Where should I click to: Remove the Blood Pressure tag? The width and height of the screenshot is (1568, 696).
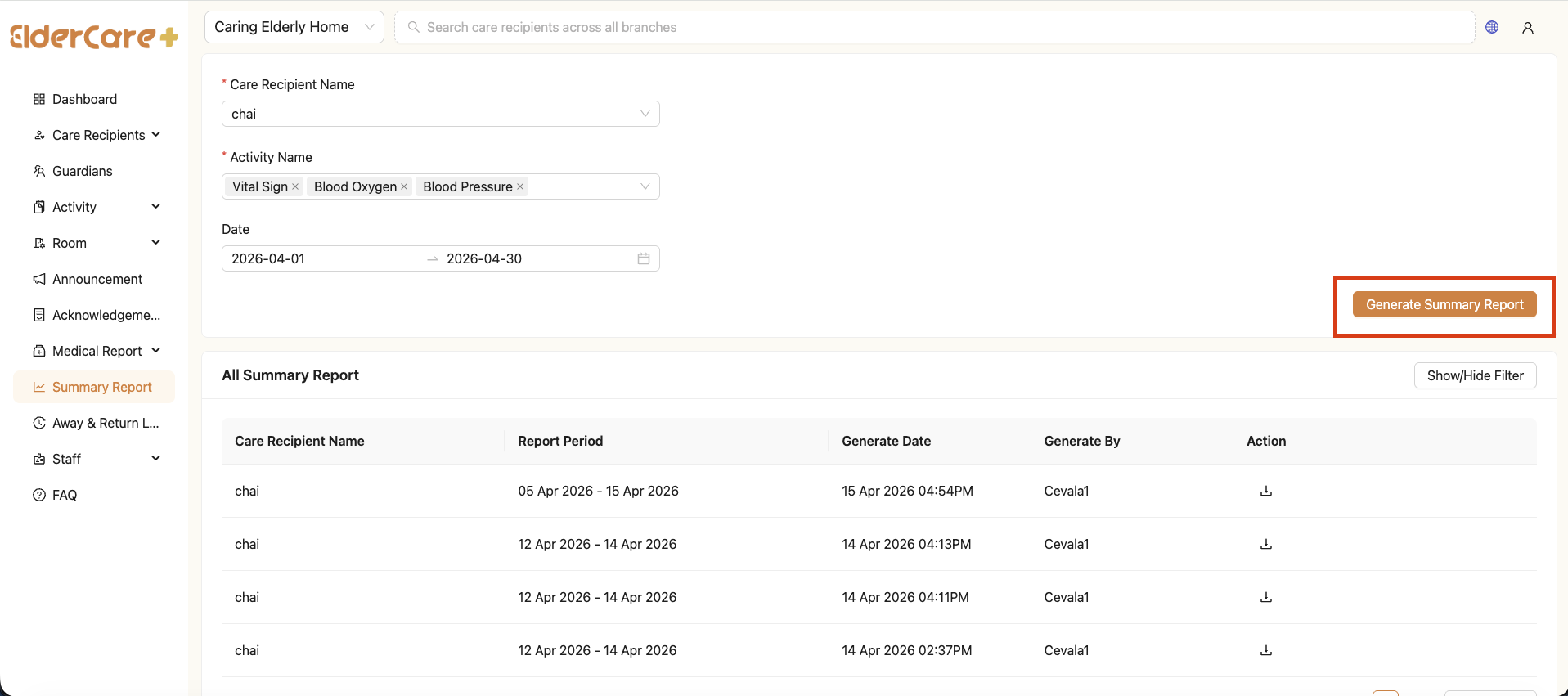pos(520,186)
